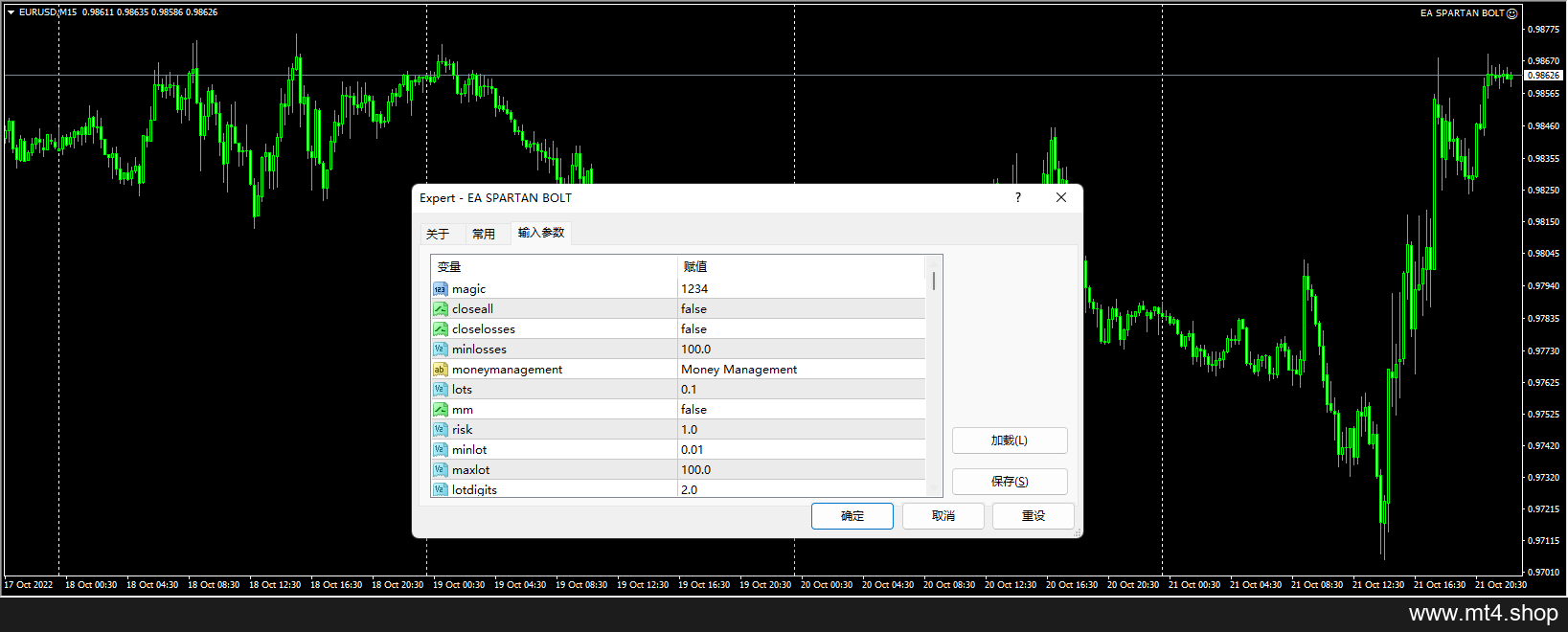Click the 0.97940 price scale label
Screen dimensions: 1568x632
point(1543,285)
